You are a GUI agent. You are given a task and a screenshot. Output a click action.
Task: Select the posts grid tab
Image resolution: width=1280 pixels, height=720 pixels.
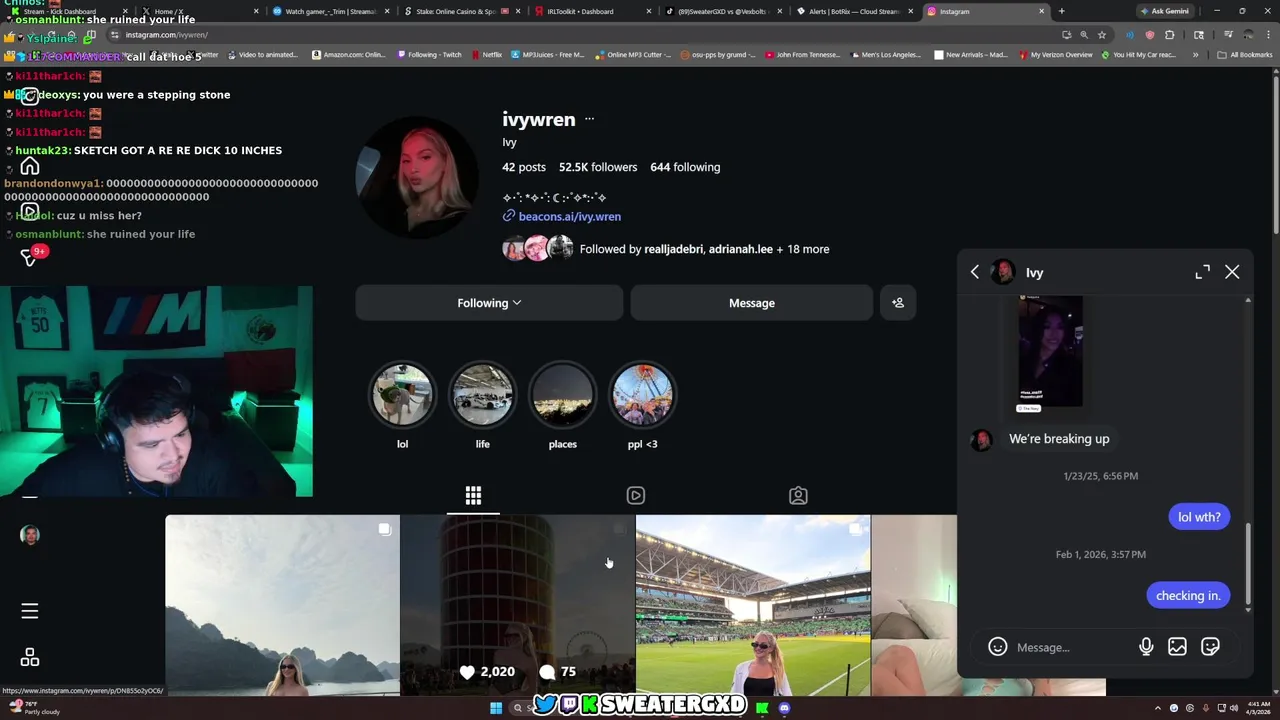[473, 495]
